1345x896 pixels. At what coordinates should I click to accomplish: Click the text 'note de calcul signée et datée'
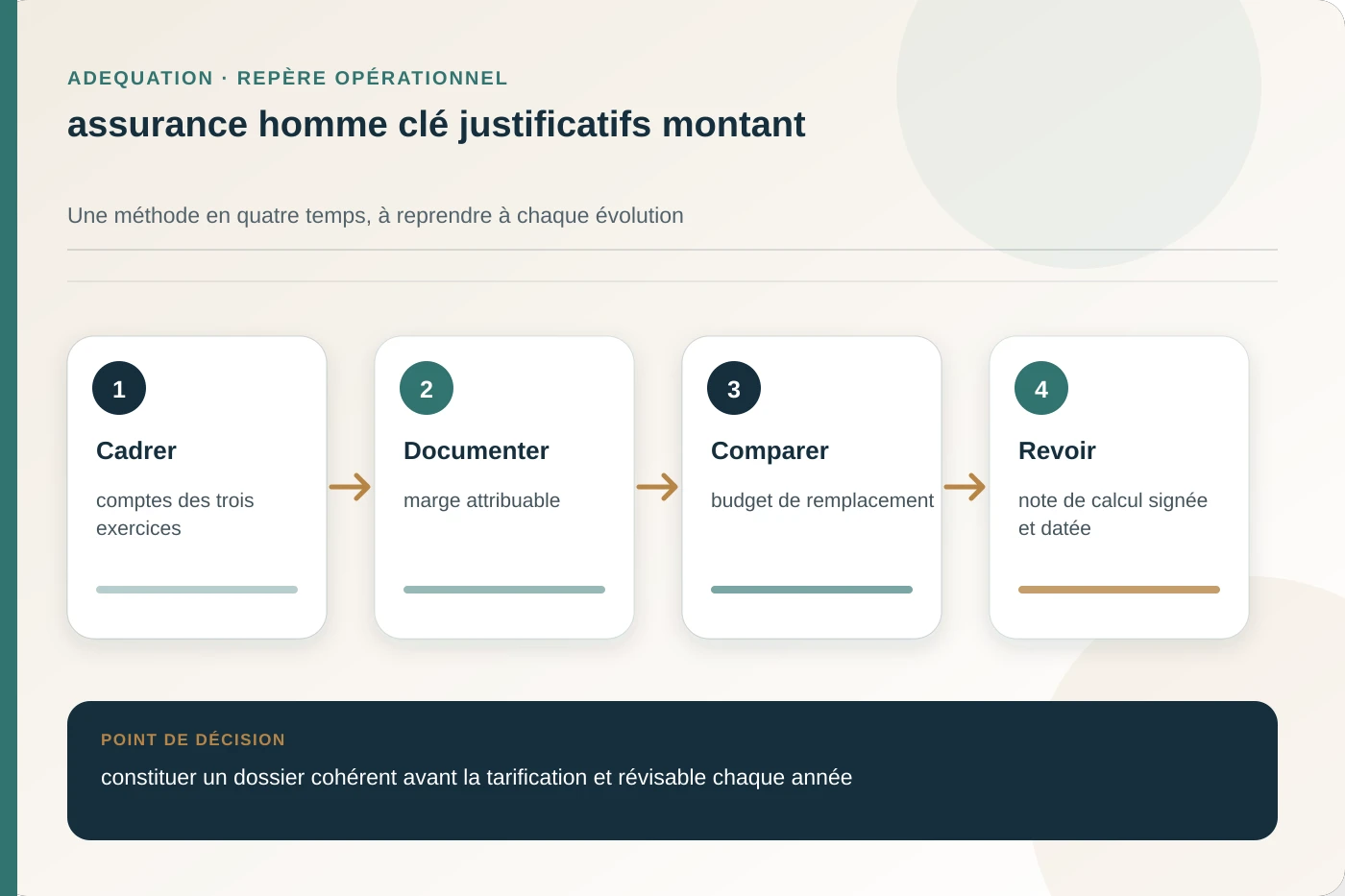(x=1113, y=514)
